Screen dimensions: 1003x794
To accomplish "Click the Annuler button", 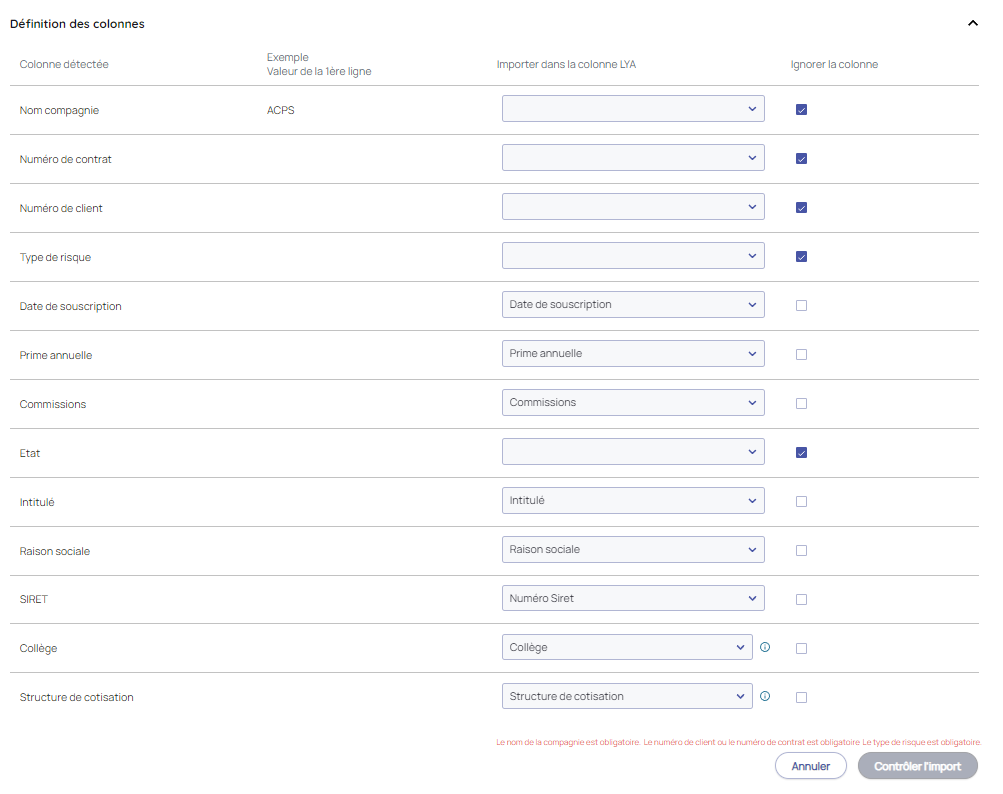I will coord(810,766).
